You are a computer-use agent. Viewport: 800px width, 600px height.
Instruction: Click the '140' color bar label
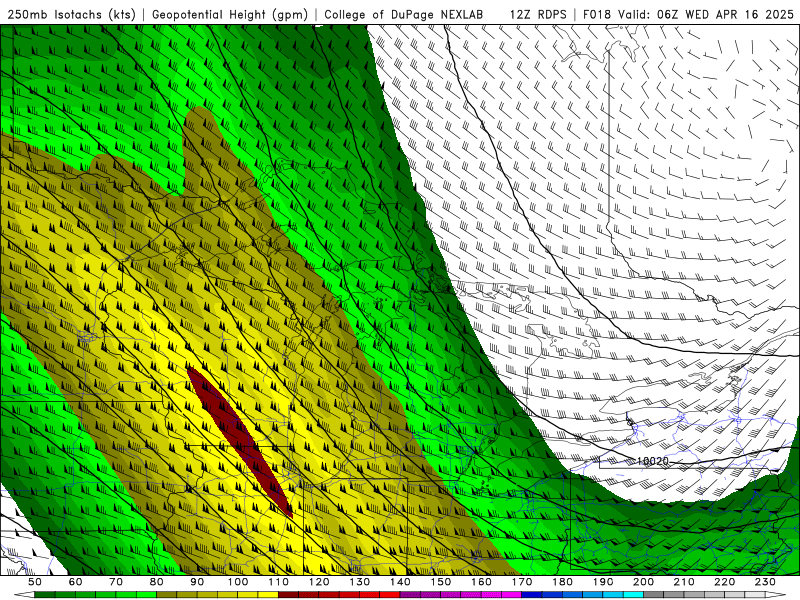[401, 582]
